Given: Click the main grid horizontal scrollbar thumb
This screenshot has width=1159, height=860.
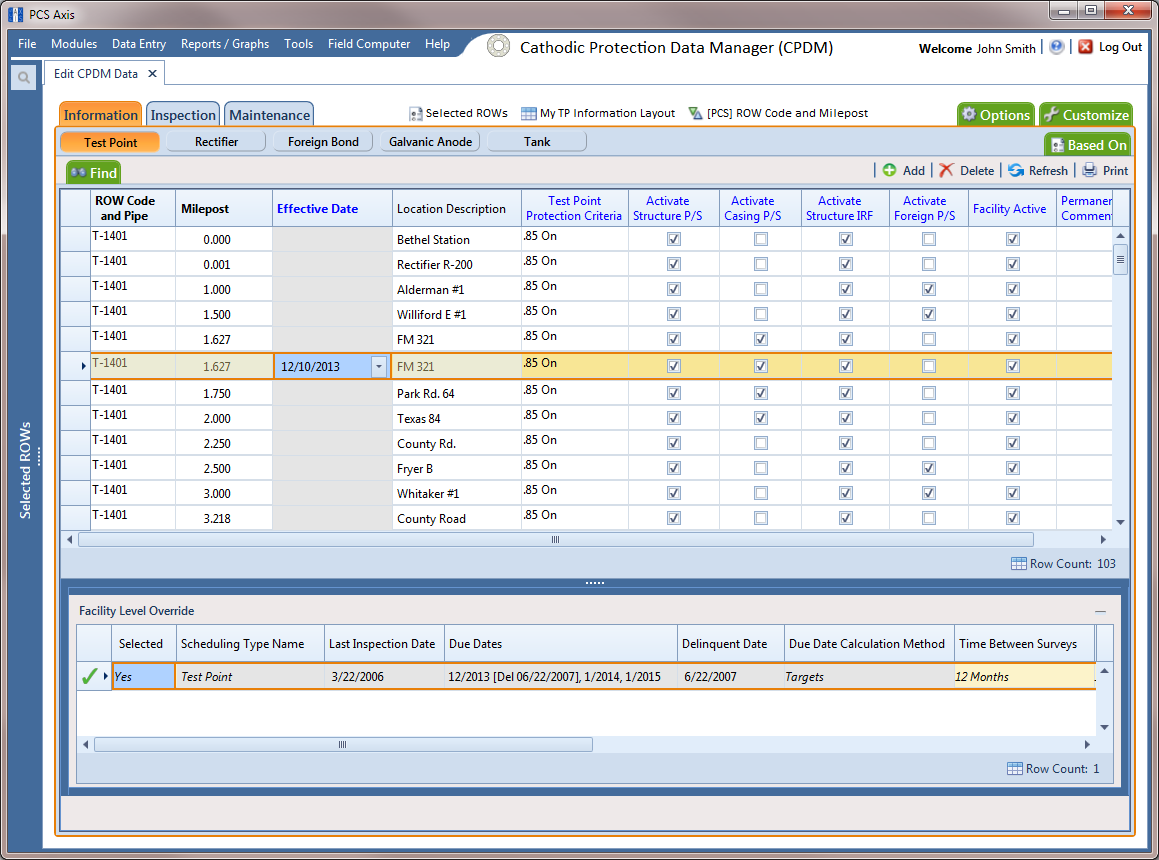Looking at the screenshot, I should (x=555, y=540).
